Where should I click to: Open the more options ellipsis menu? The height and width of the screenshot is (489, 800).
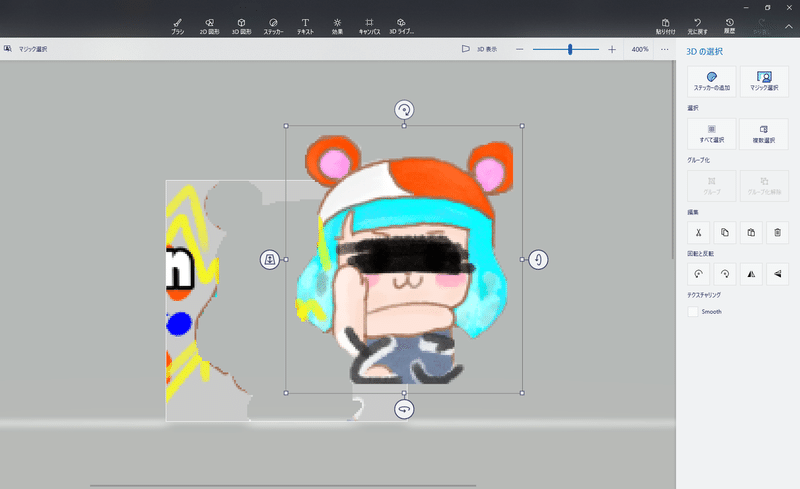coord(664,50)
